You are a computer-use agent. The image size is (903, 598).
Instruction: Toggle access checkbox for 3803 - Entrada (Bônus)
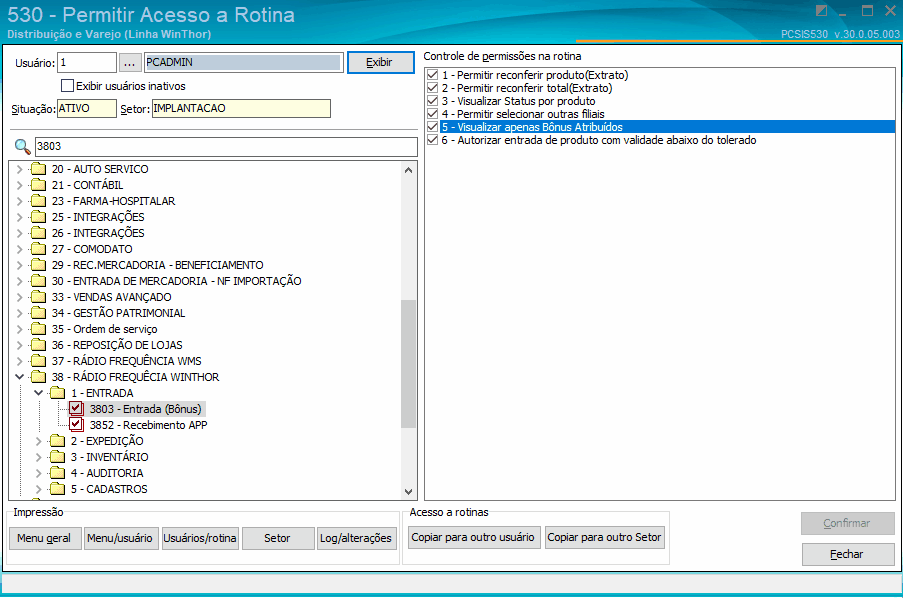tap(77, 408)
